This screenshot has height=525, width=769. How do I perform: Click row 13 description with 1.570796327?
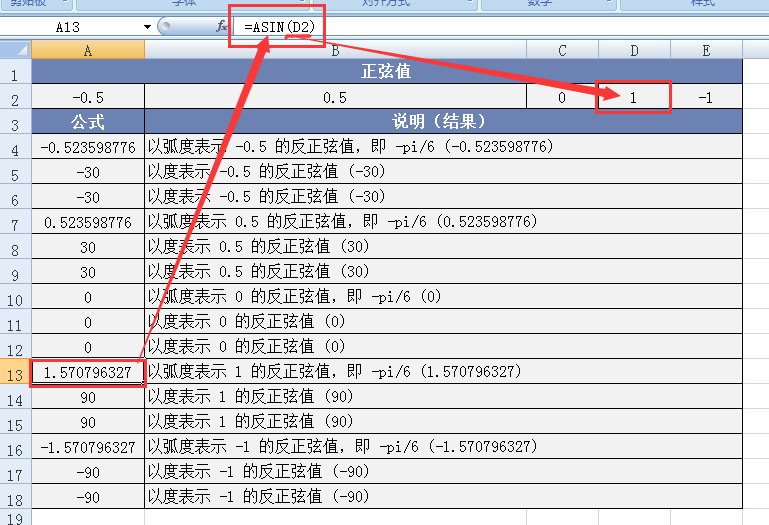[443, 372]
